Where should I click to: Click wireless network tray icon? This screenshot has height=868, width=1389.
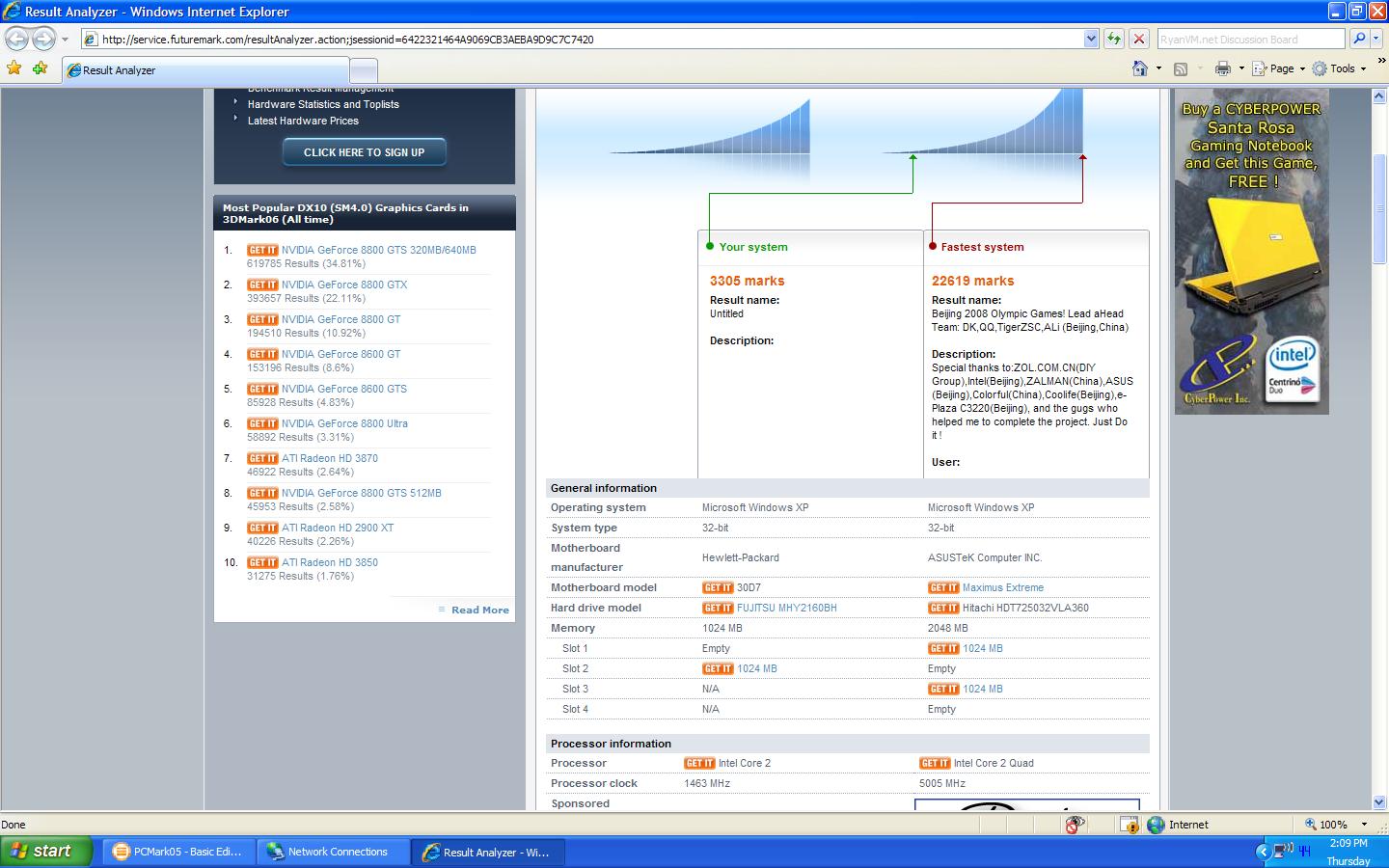click(x=1284, y=851)
